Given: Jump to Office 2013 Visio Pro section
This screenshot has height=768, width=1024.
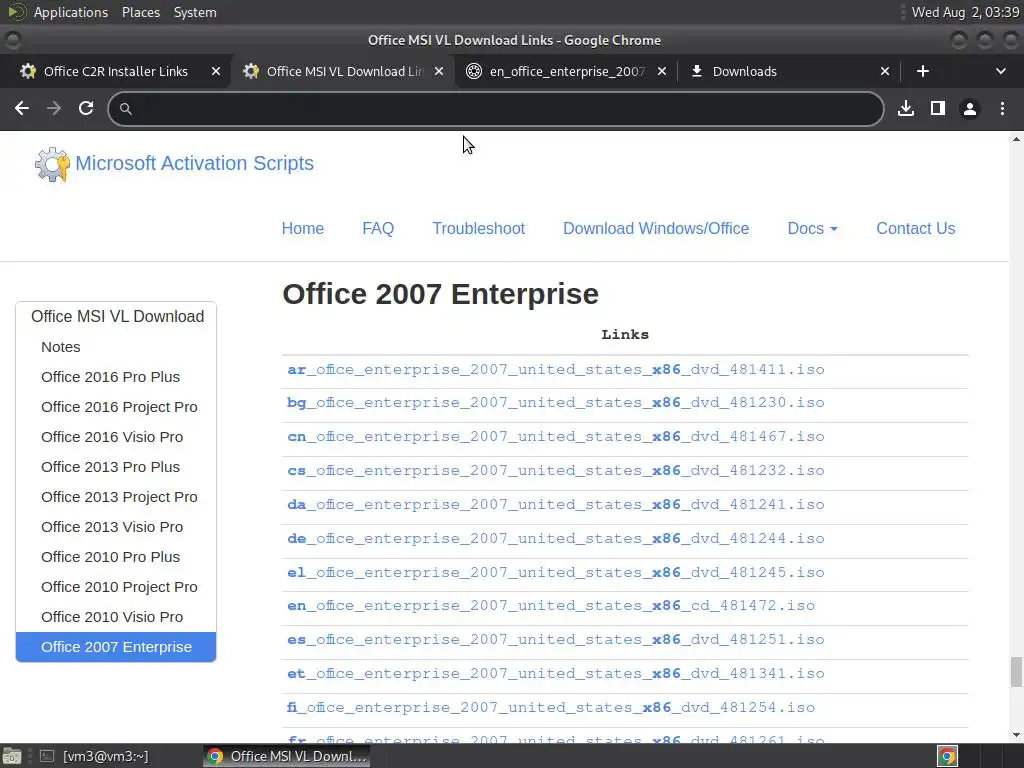Looking at the screenshot, I should tap(112, 527).
